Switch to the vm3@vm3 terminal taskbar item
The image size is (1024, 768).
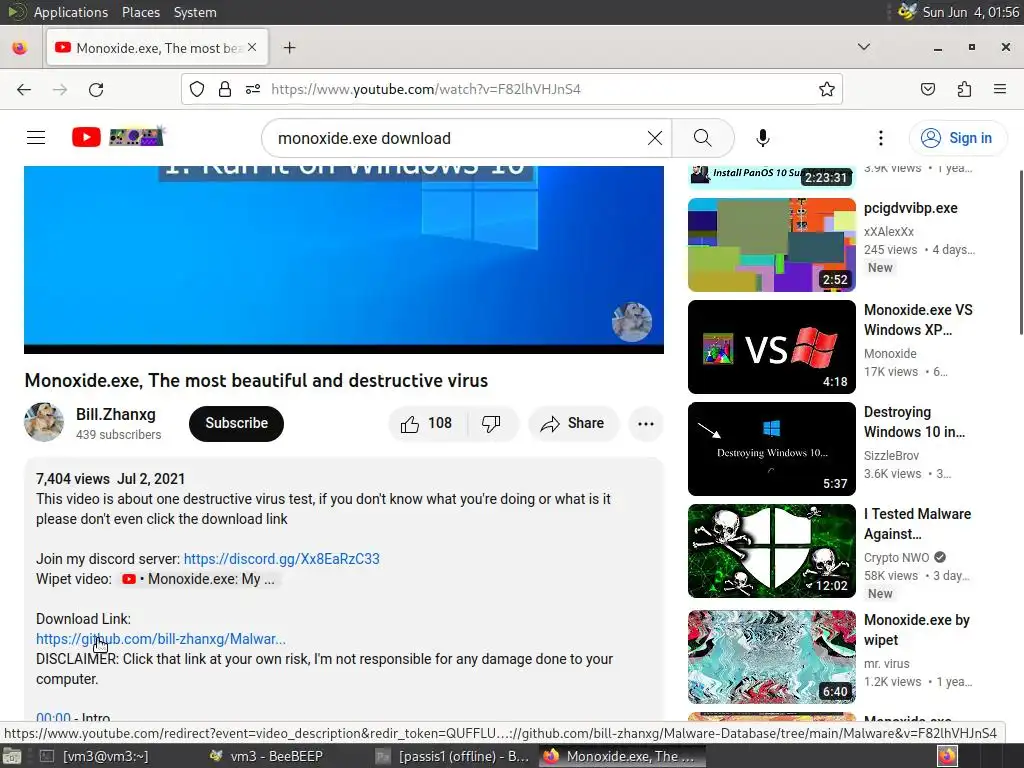point(95,756)
